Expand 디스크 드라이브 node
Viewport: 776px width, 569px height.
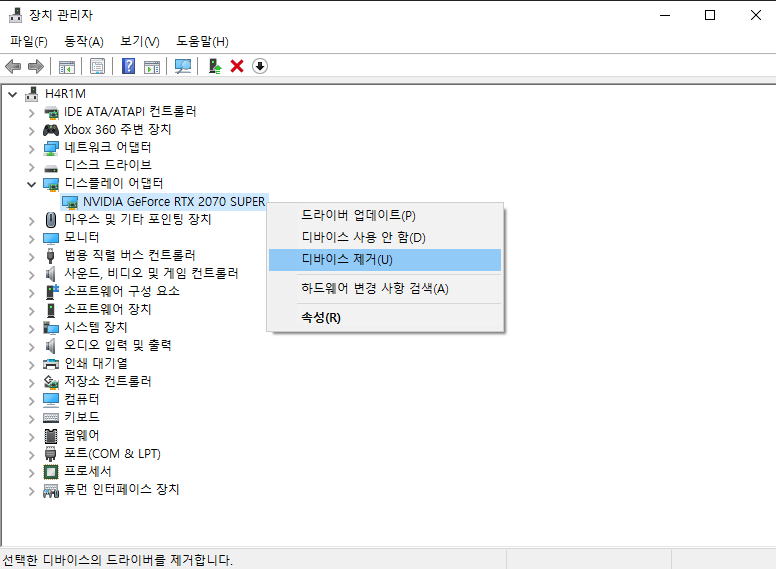[32, 167]
